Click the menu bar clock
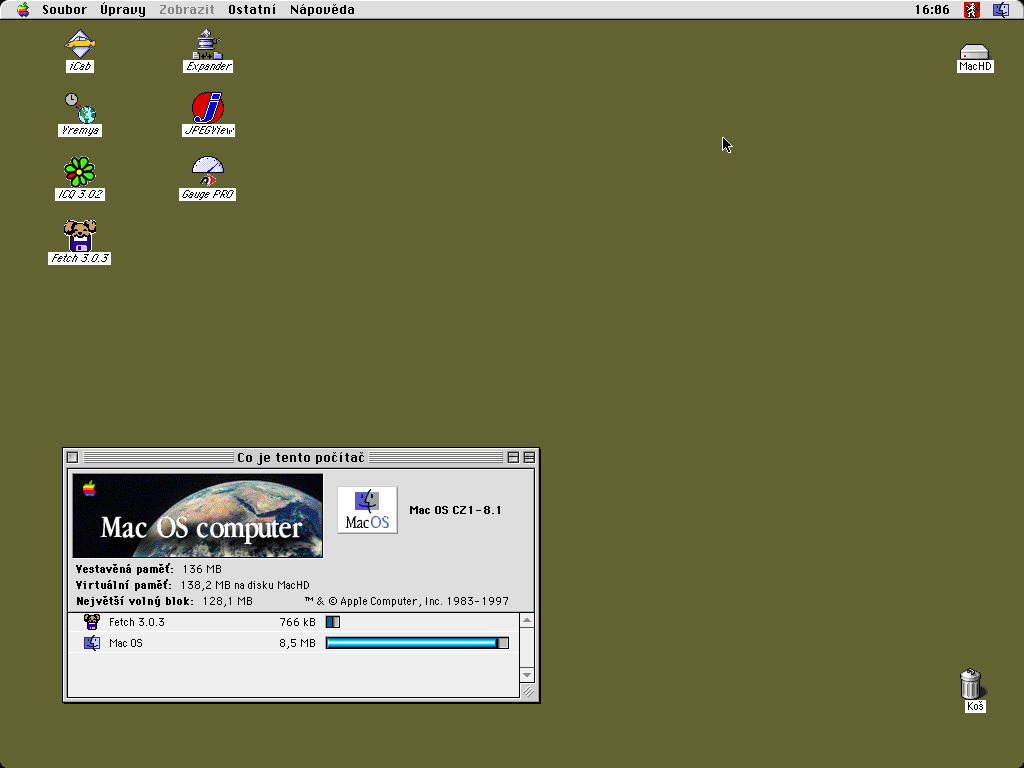The height and width of the screenshot is (768, 1024). [x=931, y=10]
